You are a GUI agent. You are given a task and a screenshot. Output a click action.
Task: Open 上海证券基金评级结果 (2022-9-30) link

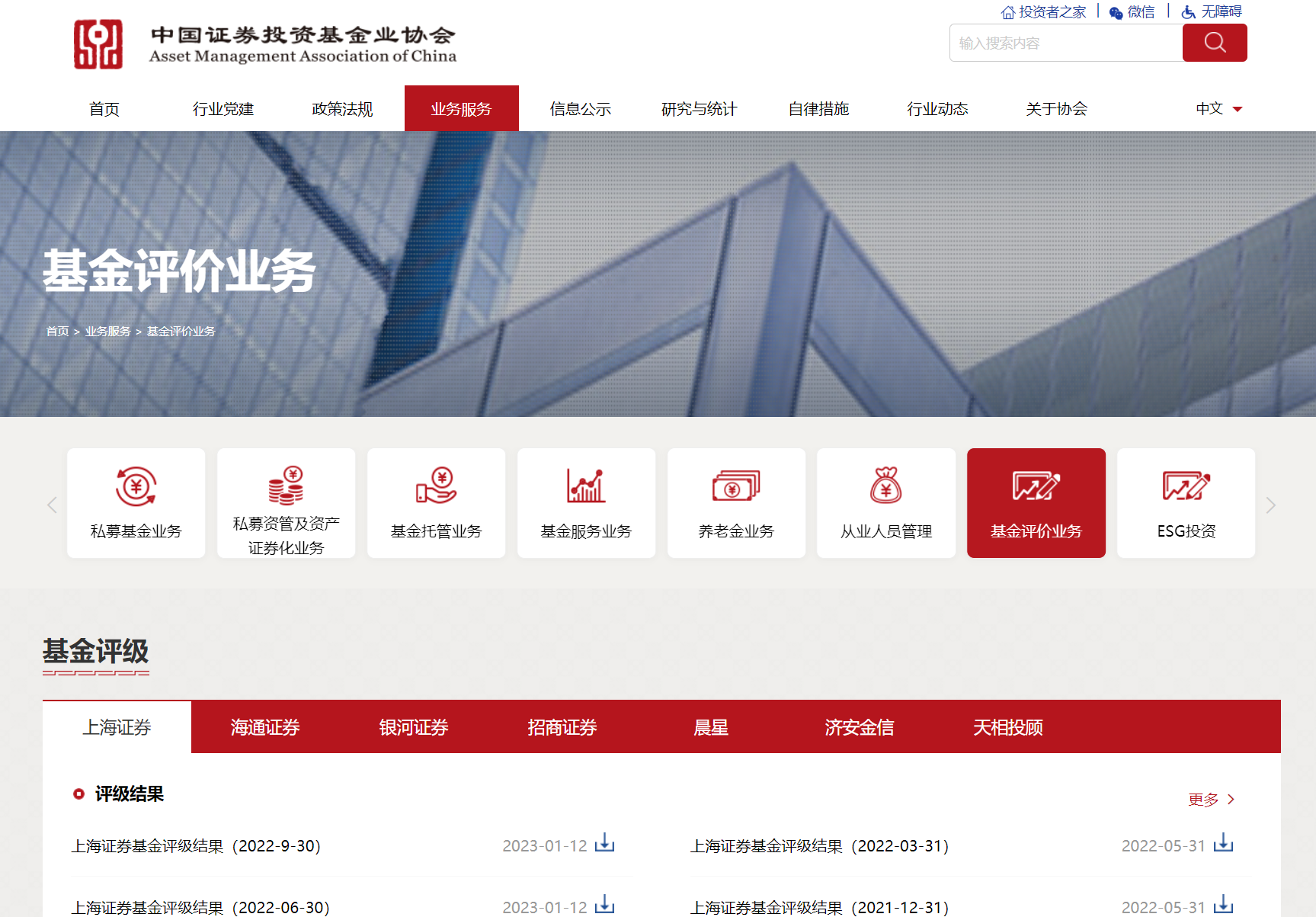tap(196, 846)
